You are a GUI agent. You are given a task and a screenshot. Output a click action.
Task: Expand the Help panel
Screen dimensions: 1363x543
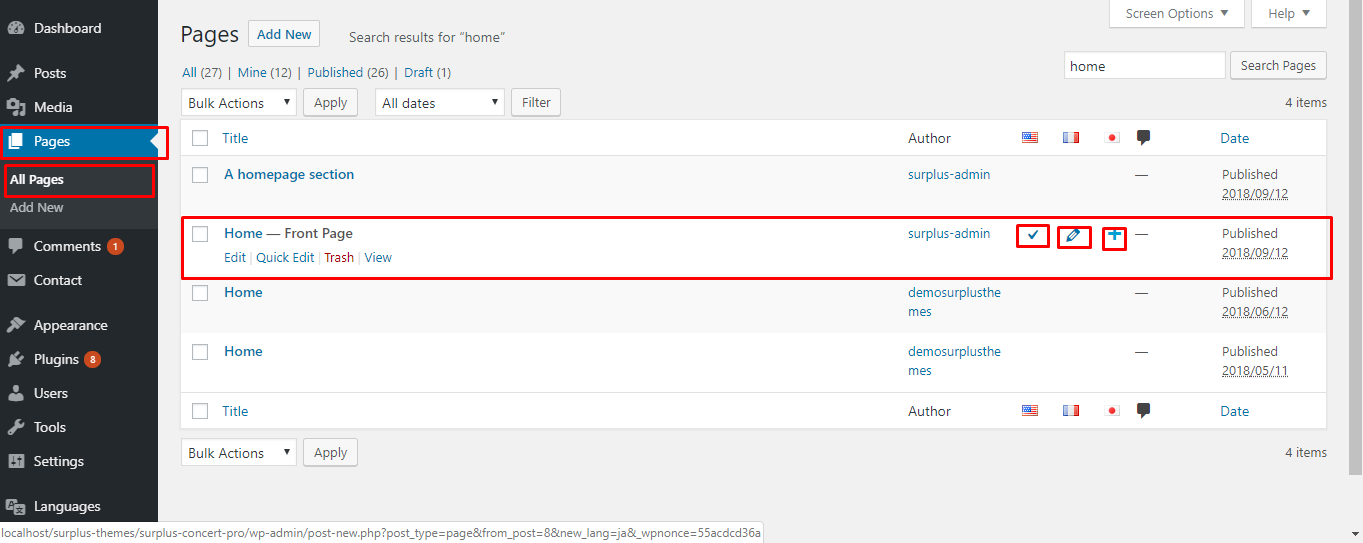point(1290,14)
